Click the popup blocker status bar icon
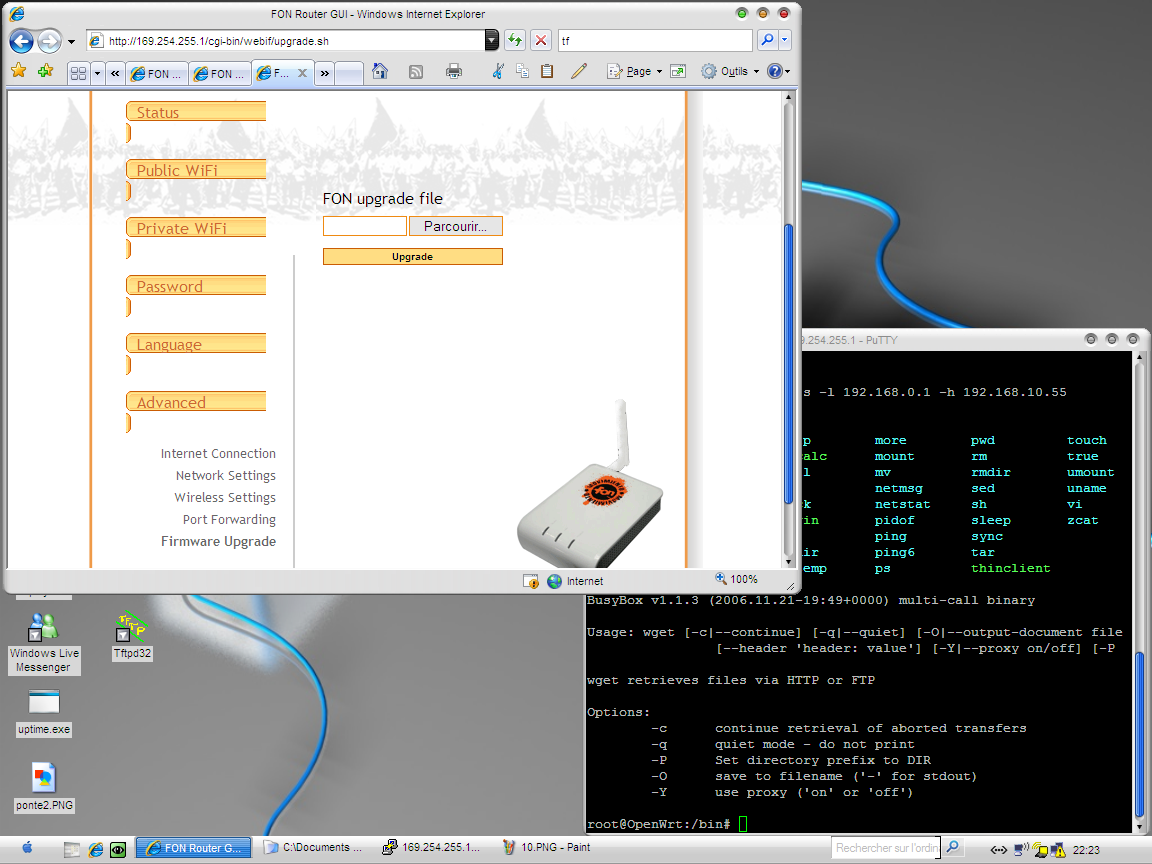The height and width of the screenshot is (864, 1152). 530,581
